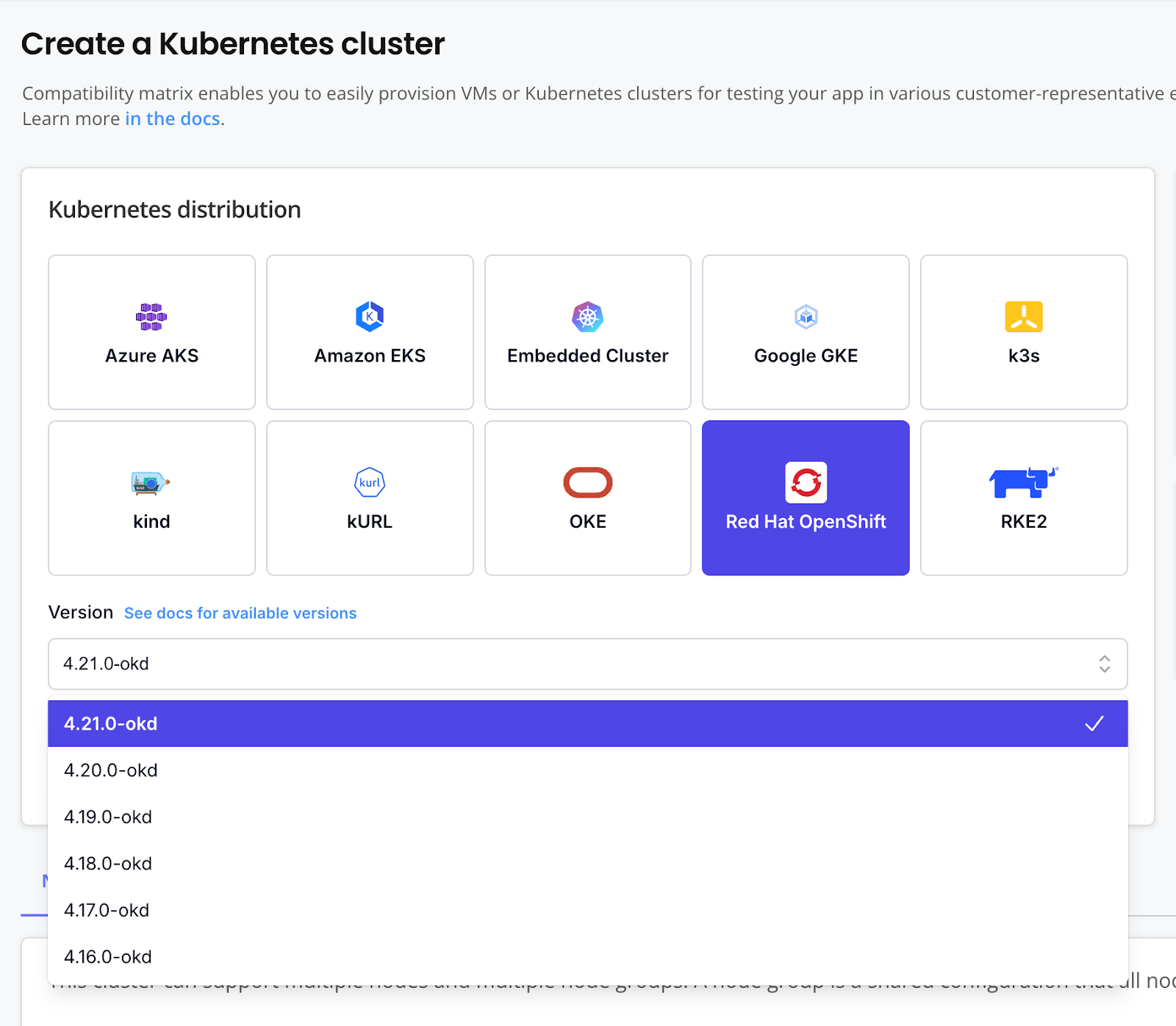Click the 'Create a Kubernetes cluster' heading
This screenshot has height=1026, width=1176.
[233, 44]
